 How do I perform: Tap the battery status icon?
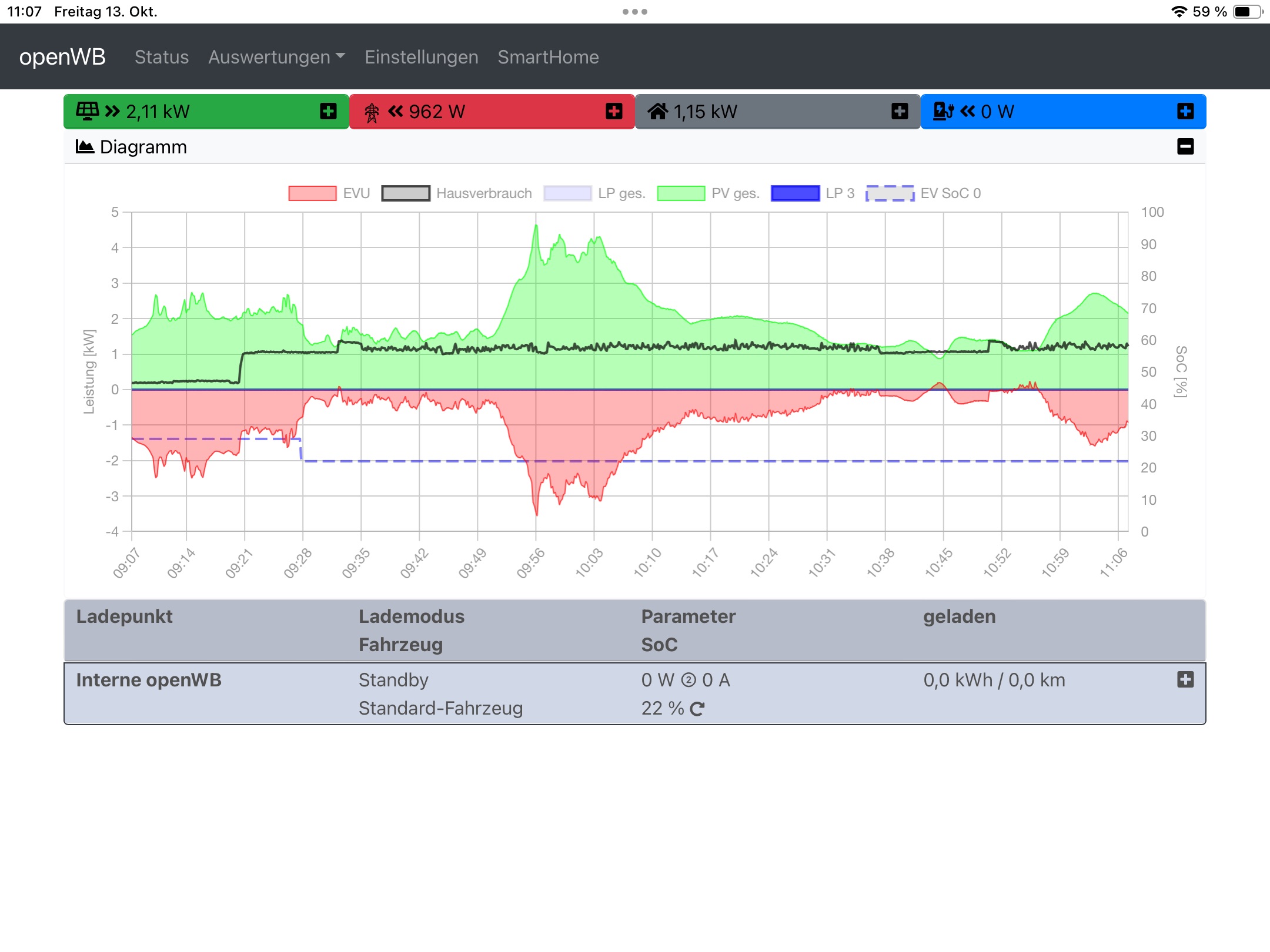click(x=1248, y=12)
